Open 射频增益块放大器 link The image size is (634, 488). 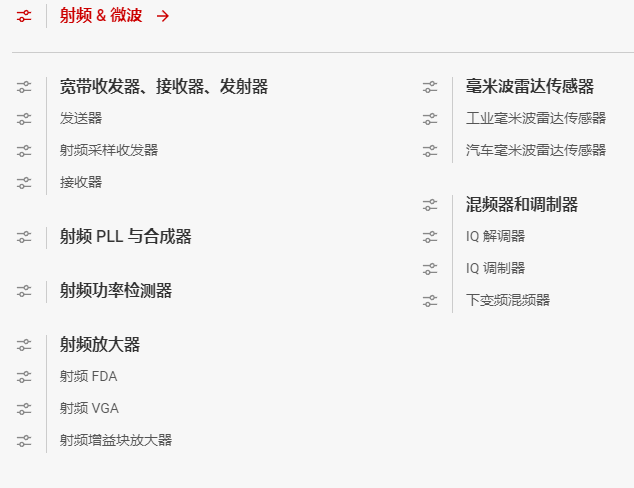115,440
